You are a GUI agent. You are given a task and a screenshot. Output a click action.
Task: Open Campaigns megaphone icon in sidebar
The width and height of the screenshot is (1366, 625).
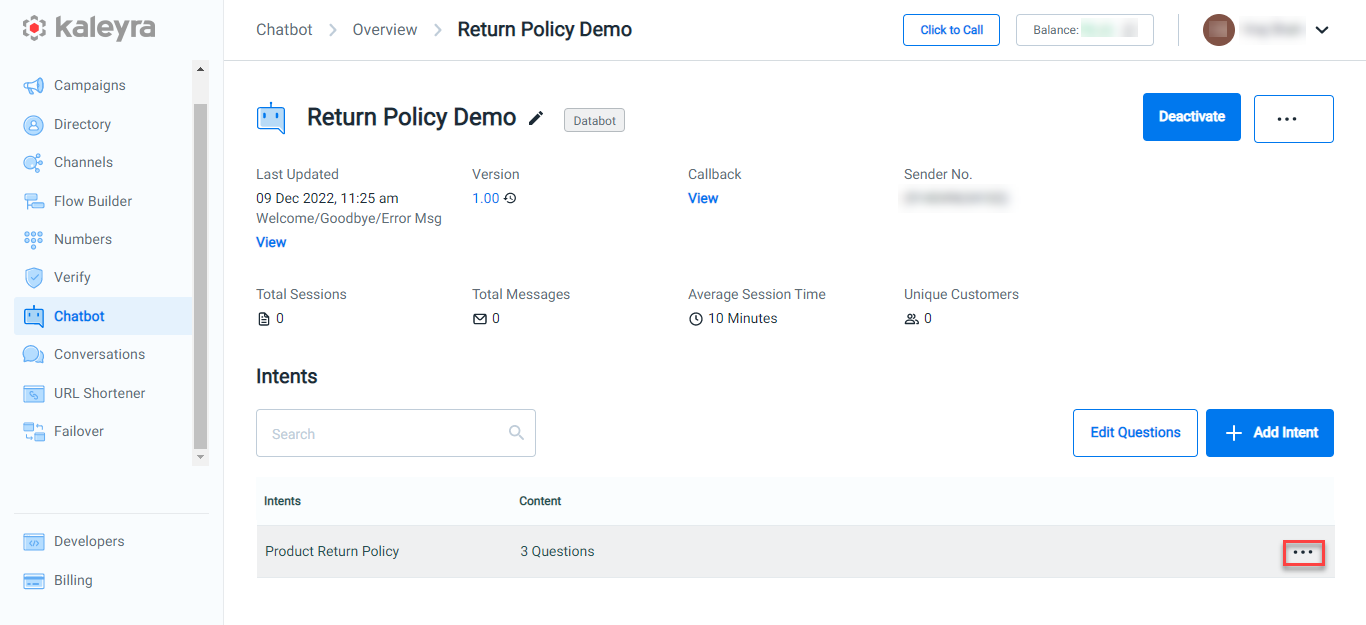pyautogui.click(x=34, y=86)
